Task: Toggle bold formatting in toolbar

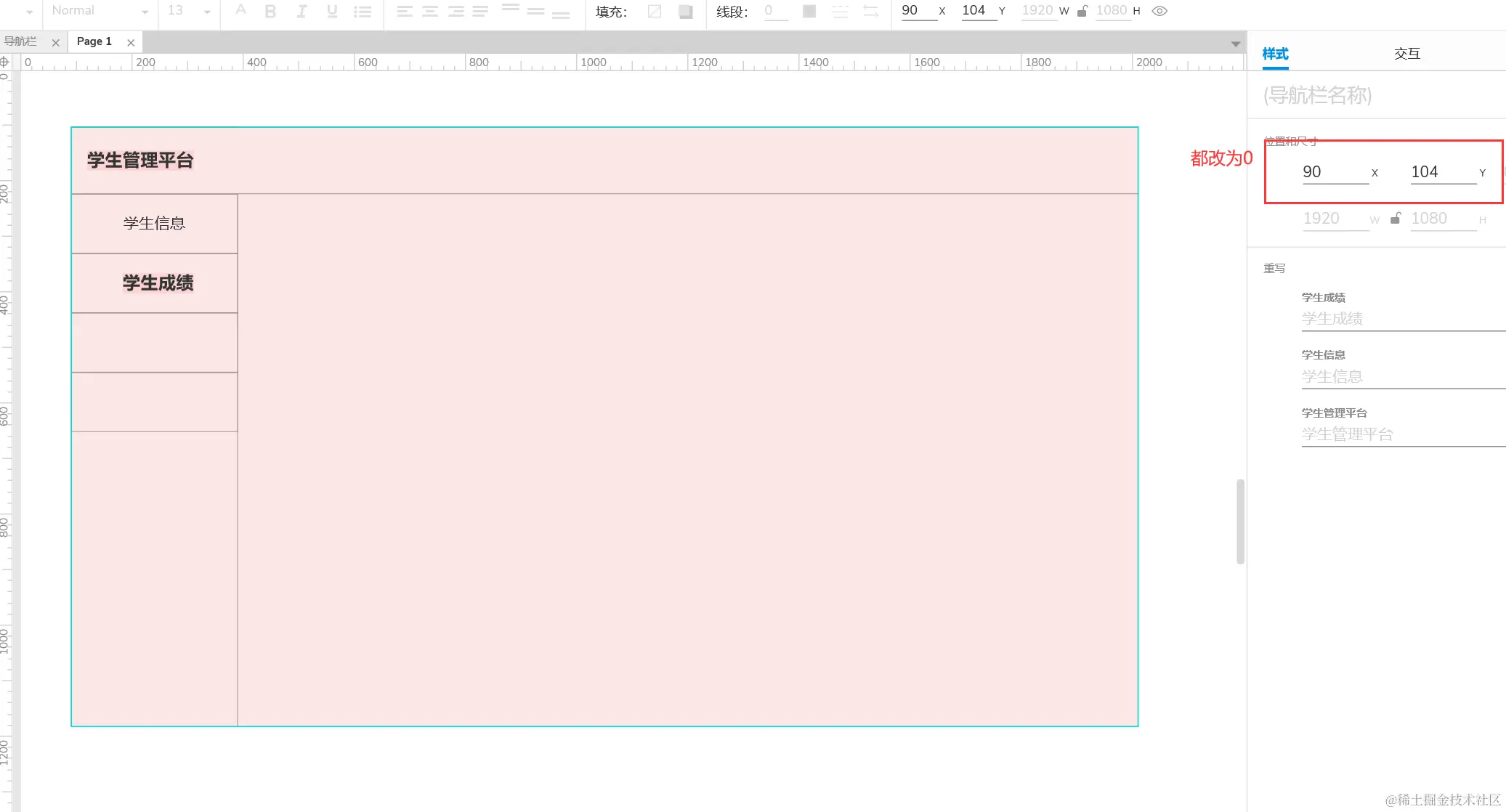Action: tap(270, 11)
